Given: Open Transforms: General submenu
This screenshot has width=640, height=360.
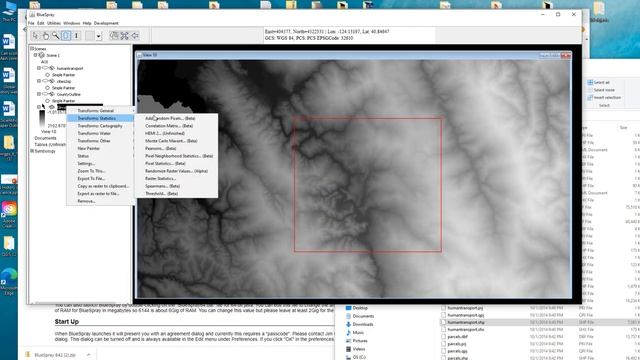Looking at the screenshot, I should (x=100, y=111).
